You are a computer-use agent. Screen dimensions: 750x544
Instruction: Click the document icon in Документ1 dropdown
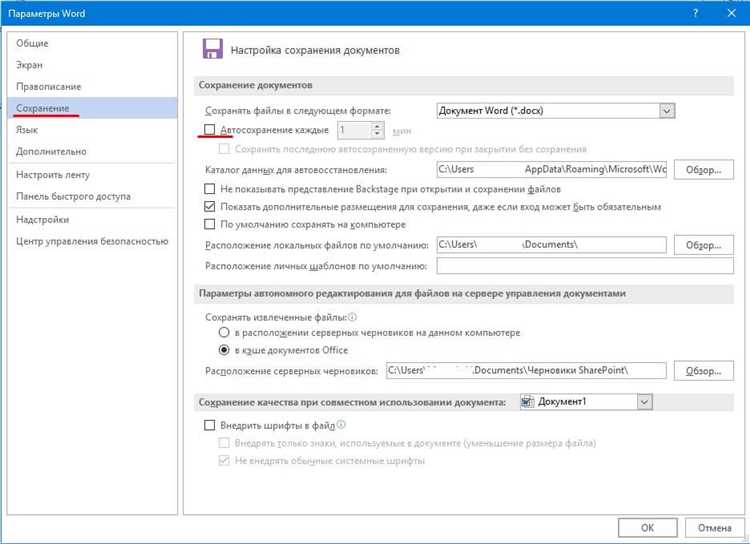tap(528, 402)
